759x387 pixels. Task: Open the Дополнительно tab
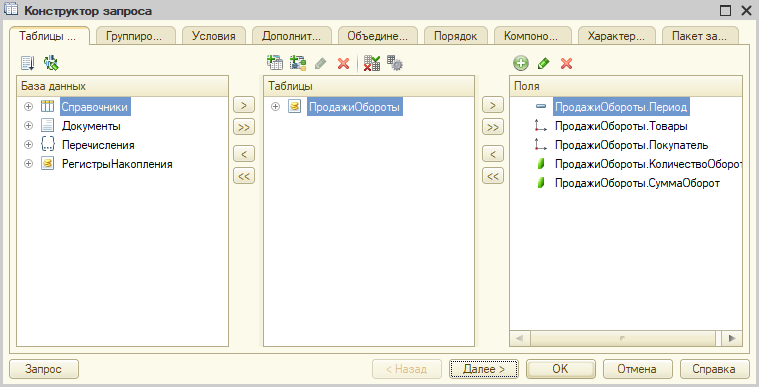pos(291,36)
